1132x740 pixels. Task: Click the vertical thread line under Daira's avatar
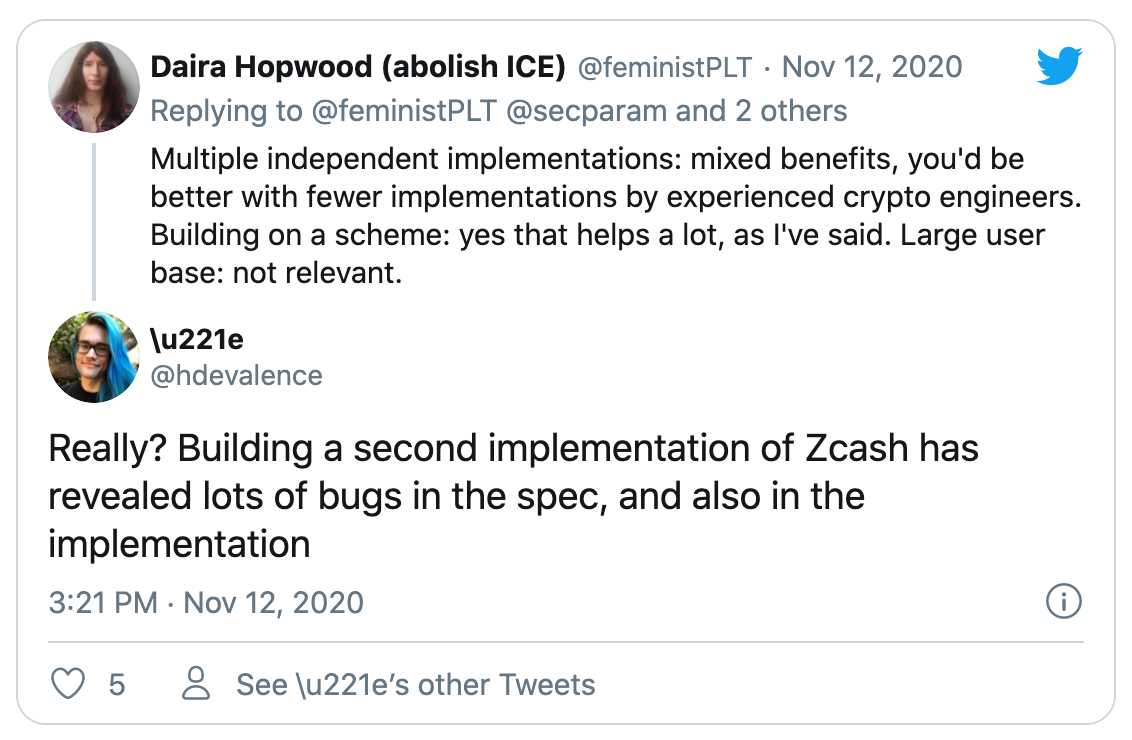click(x=94, y=220)
